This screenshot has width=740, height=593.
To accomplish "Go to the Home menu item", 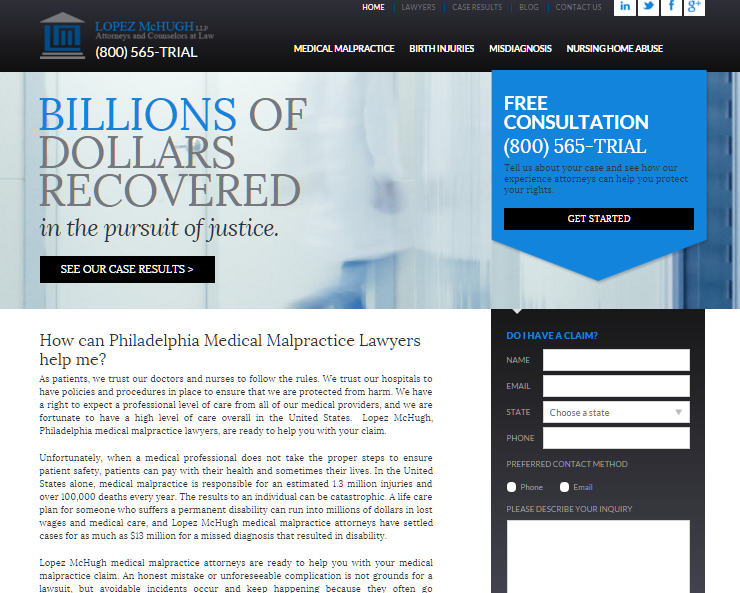I will pos(373,7).
